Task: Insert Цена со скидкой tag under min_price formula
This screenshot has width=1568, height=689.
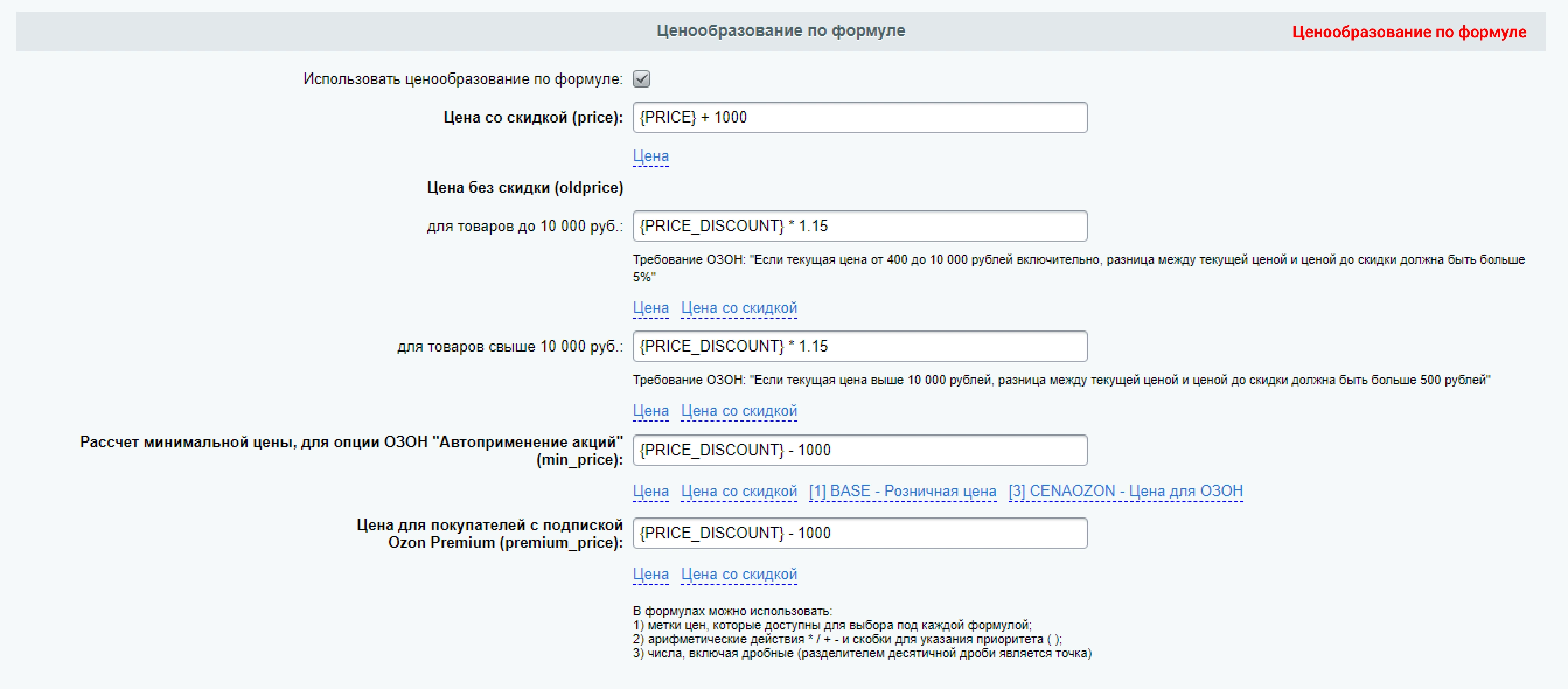Action: (738, 491)
